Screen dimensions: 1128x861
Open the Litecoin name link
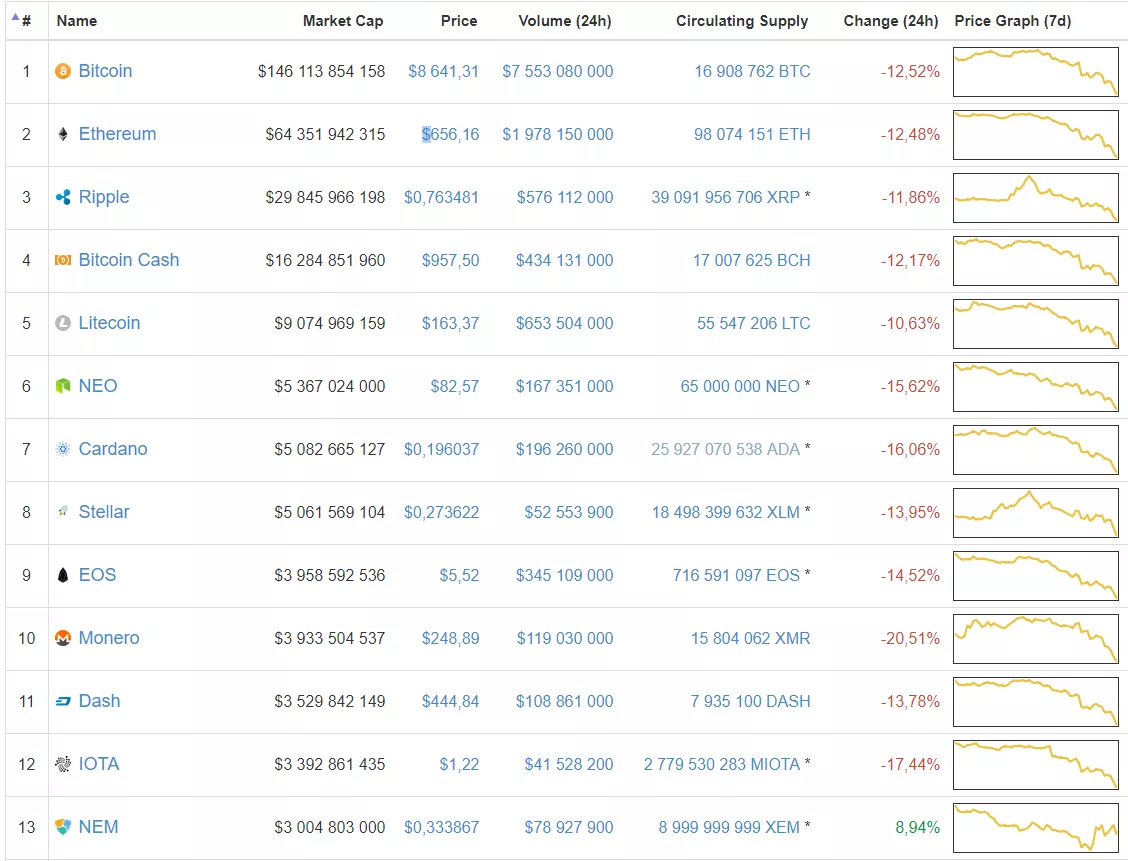tap(109, 323)
